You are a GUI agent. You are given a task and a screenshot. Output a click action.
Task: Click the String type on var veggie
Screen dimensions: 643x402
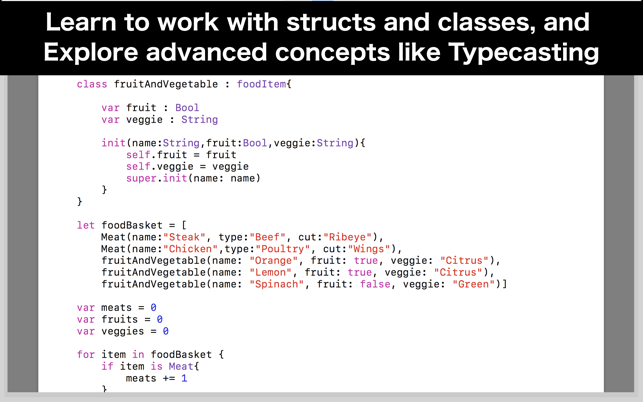point(199,119)
